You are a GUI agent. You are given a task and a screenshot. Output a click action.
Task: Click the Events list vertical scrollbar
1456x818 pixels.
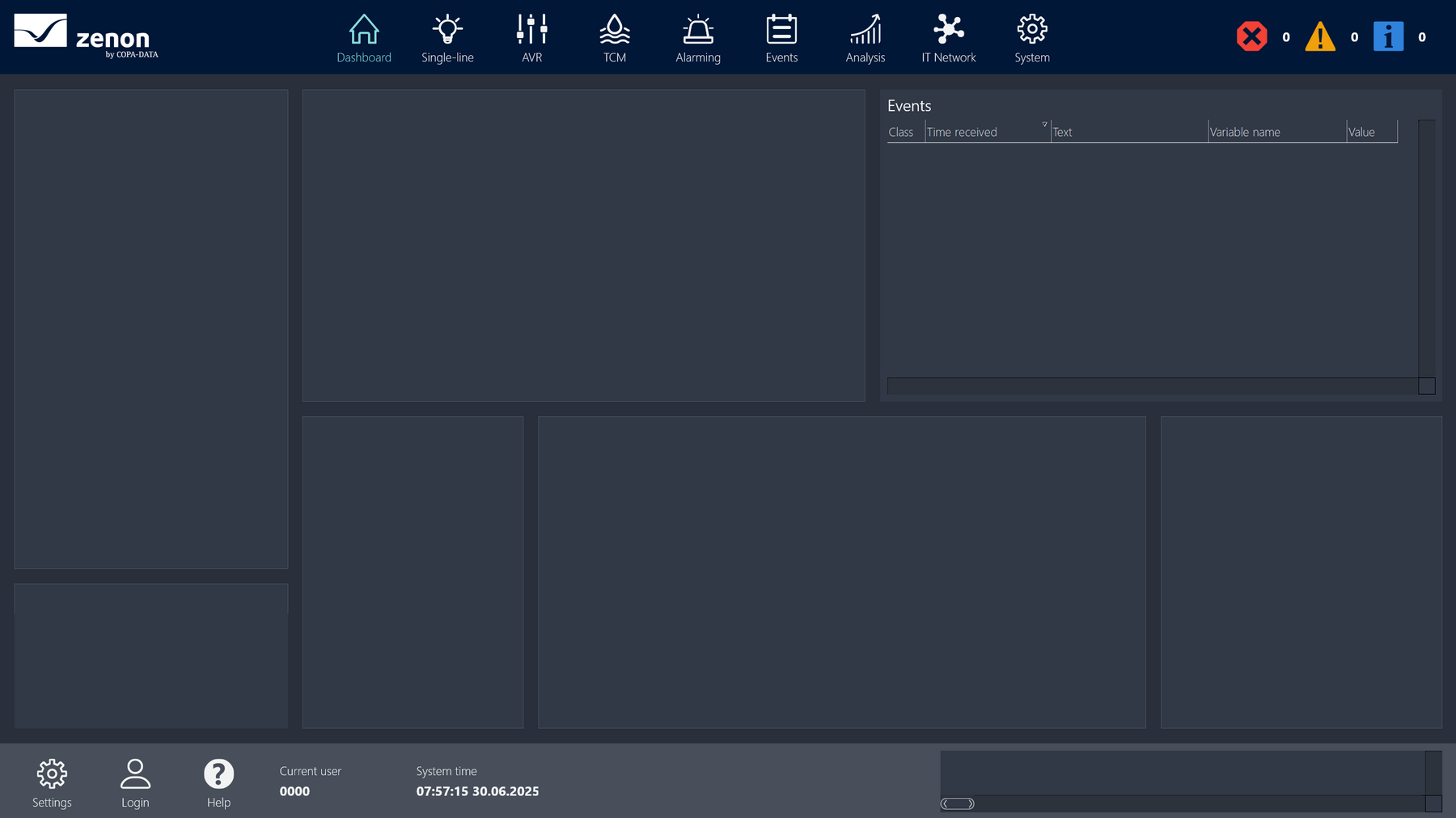(1426, 248)
